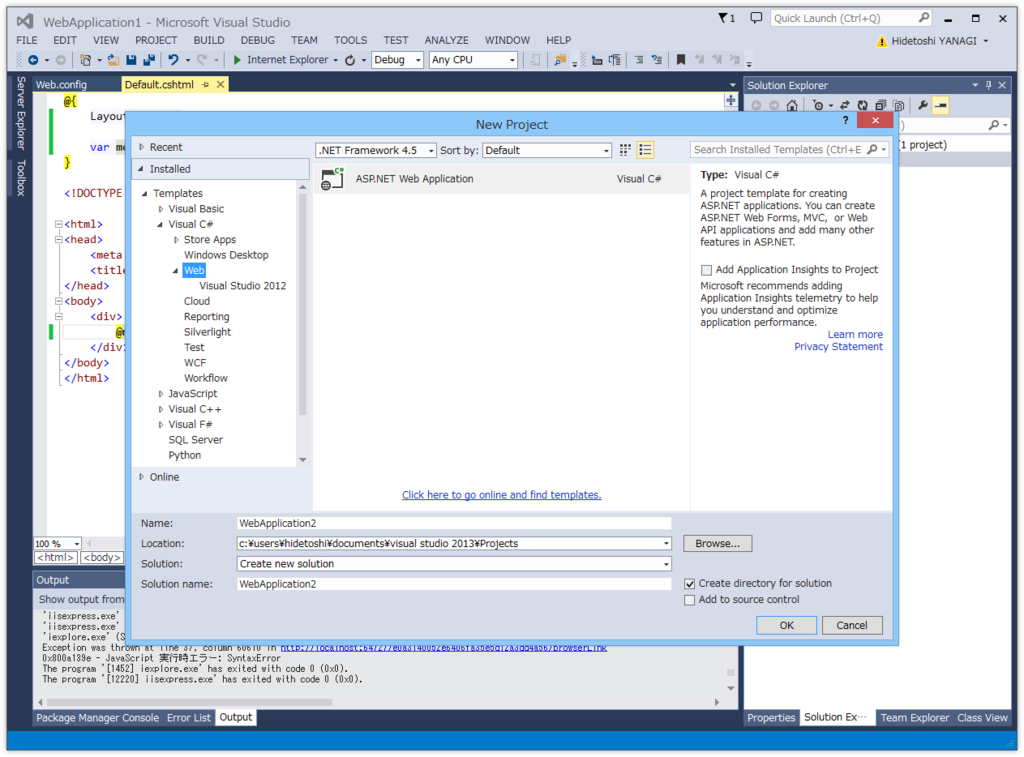This screenshot has height=757, width=1024.
Task: Click the browser Refresh toolbar icon
Action: [x=350, y=60]
